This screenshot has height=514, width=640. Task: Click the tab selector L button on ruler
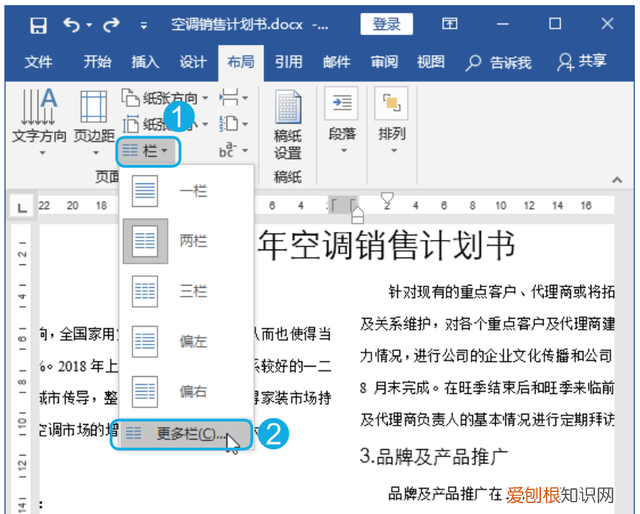click(x=22, y=207)
